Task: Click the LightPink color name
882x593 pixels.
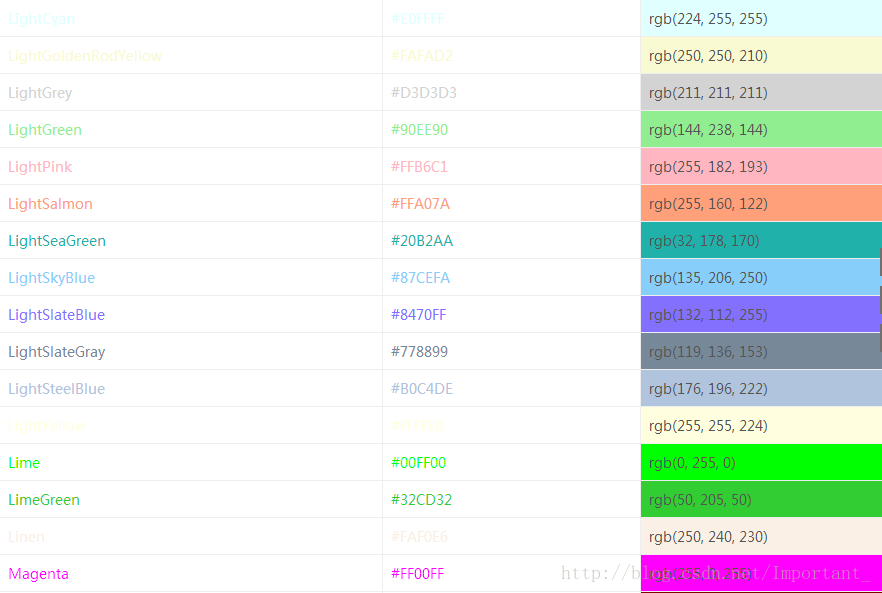Action: (x=40, y=167)
